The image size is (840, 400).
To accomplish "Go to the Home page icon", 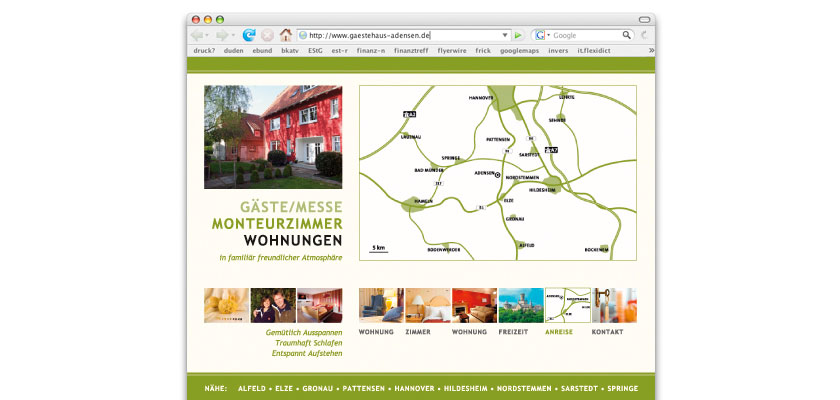I will (x=286, y=35).
